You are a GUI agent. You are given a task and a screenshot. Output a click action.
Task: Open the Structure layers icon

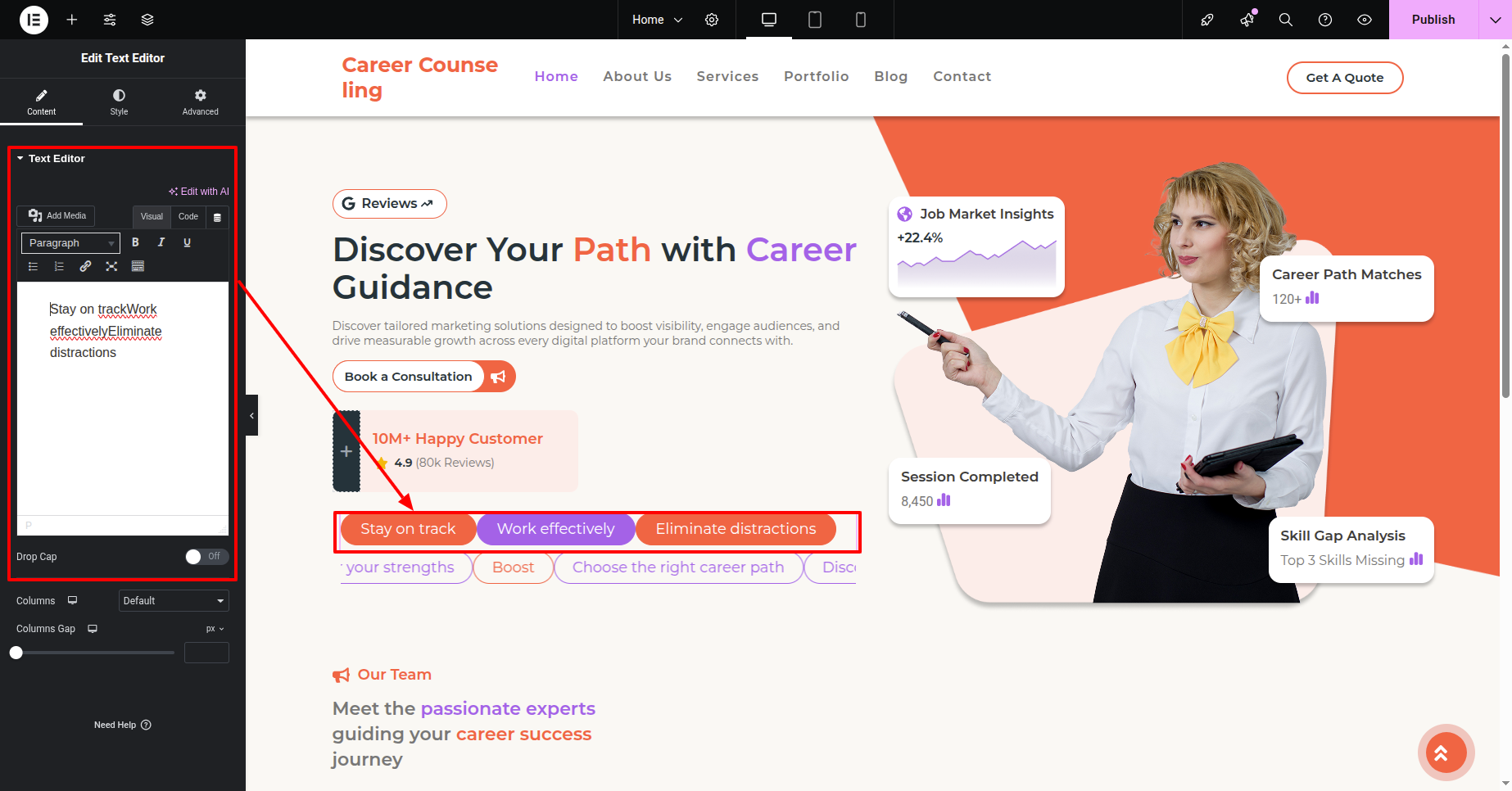[x=147, y=20]
